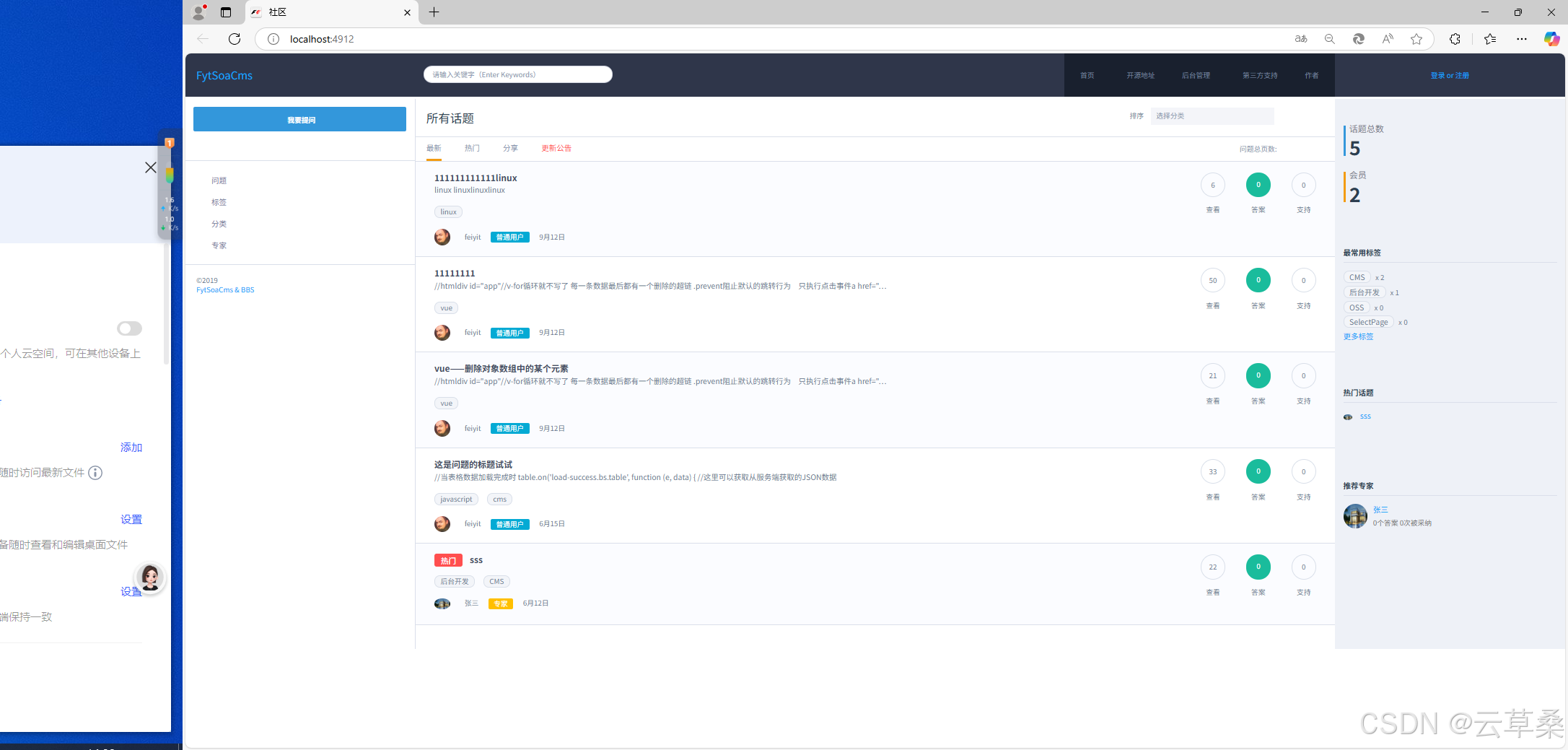This screenshot has height=750, width=1568.
Task: Open 开源地址 in the top navigation
Action: [x=1141, y=76]
